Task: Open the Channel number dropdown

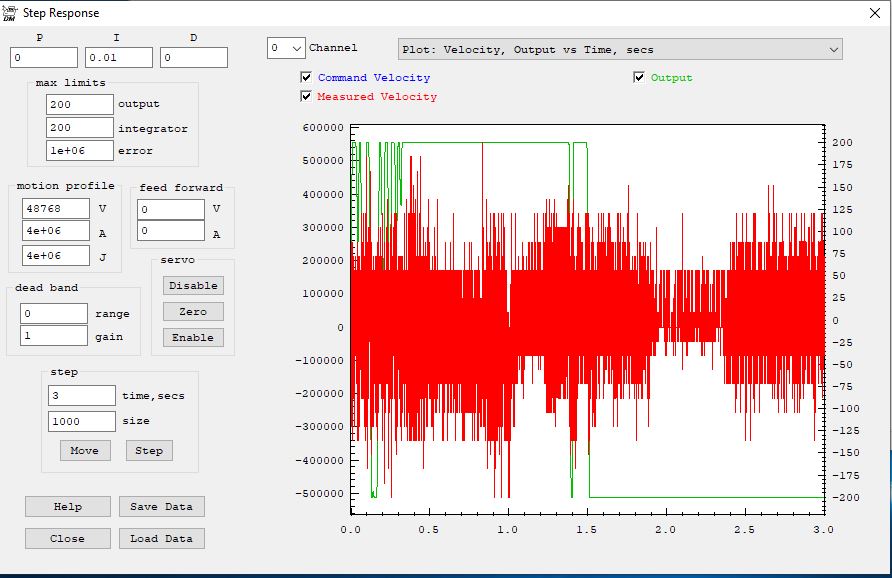Action: point(286,48)
